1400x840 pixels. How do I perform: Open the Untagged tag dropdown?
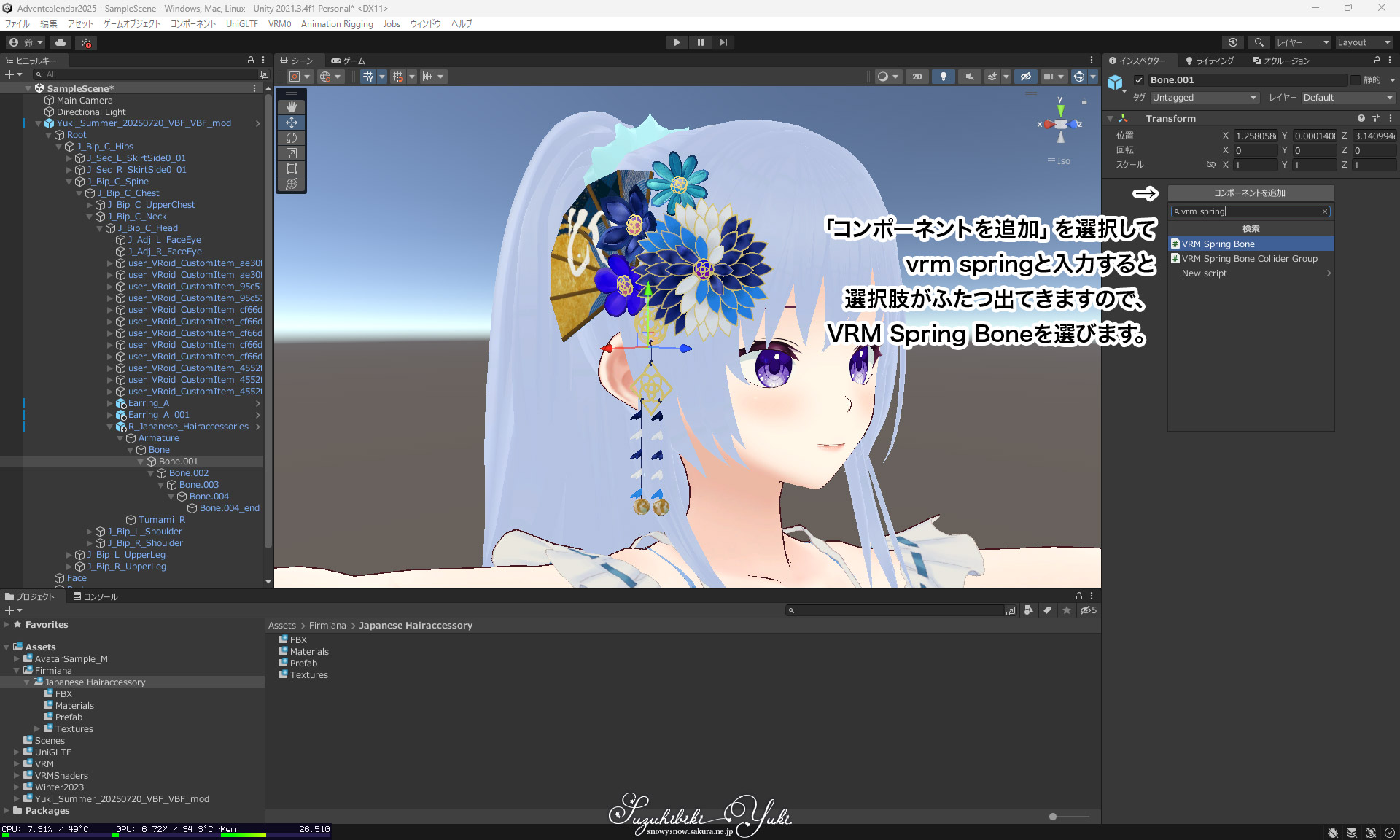1204,98
